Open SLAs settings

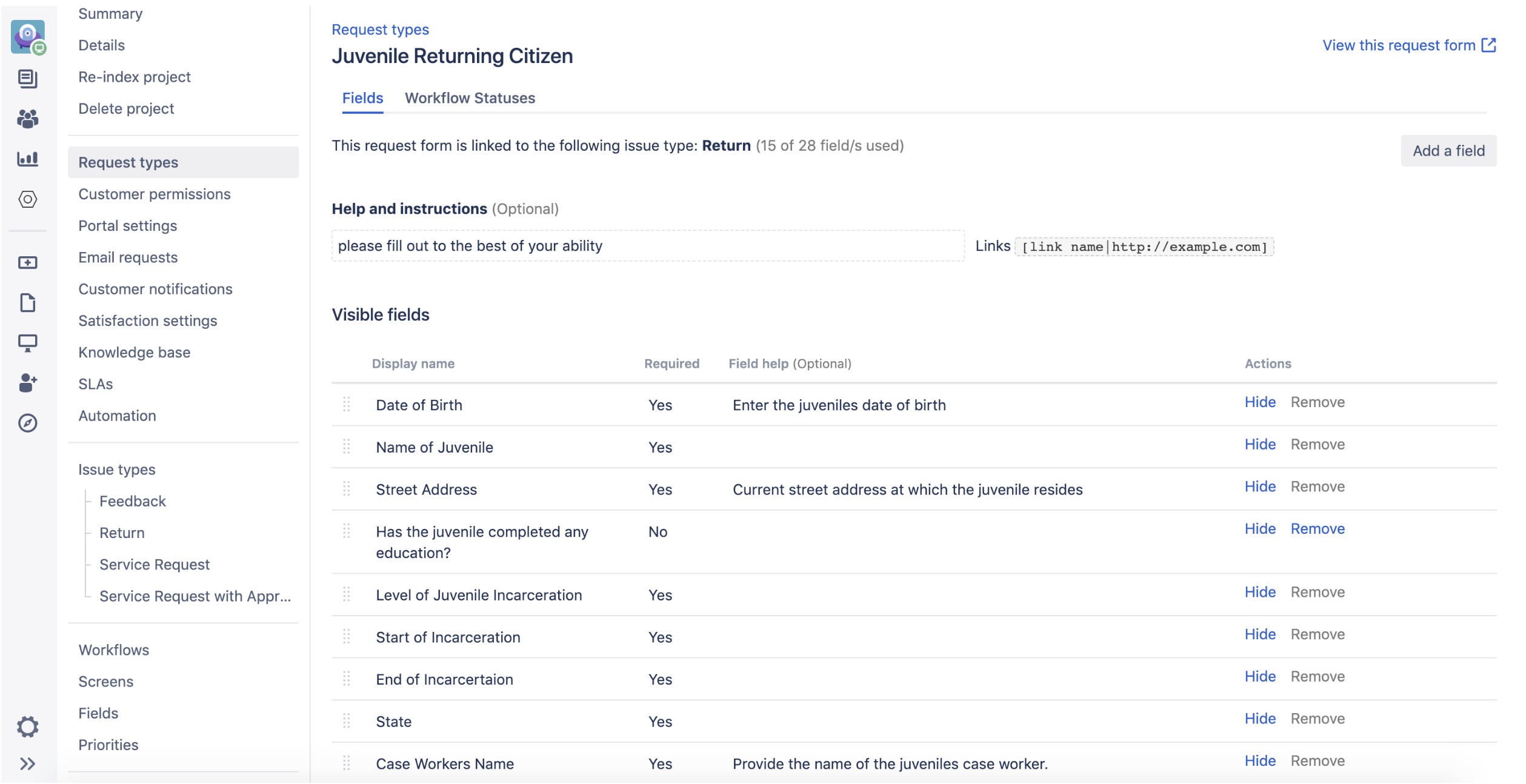[96, 384]
